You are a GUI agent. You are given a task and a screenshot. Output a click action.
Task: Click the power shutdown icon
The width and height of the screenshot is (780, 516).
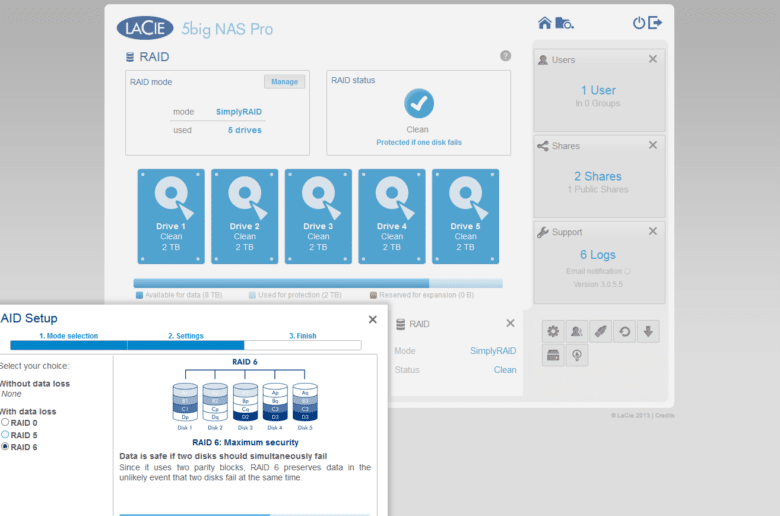tap(639, 23)
